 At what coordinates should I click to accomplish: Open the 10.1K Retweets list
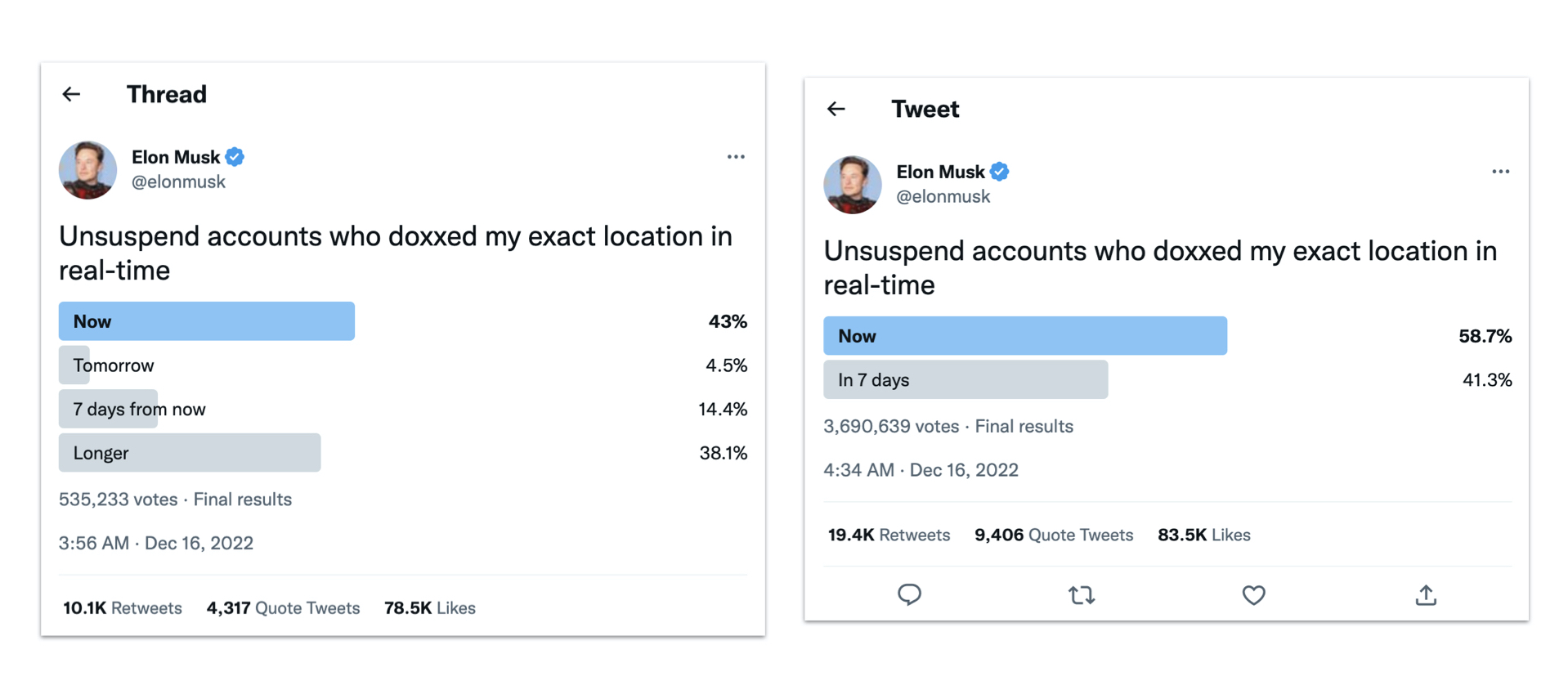pos(122,607)
